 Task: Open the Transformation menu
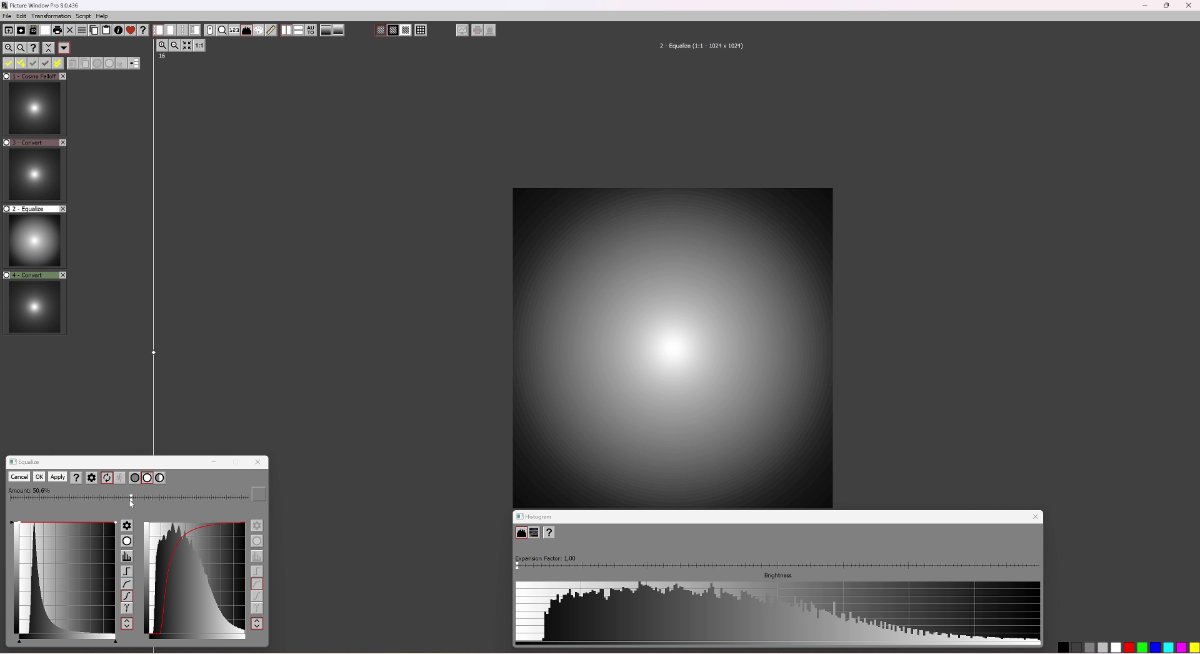(51, 16)
